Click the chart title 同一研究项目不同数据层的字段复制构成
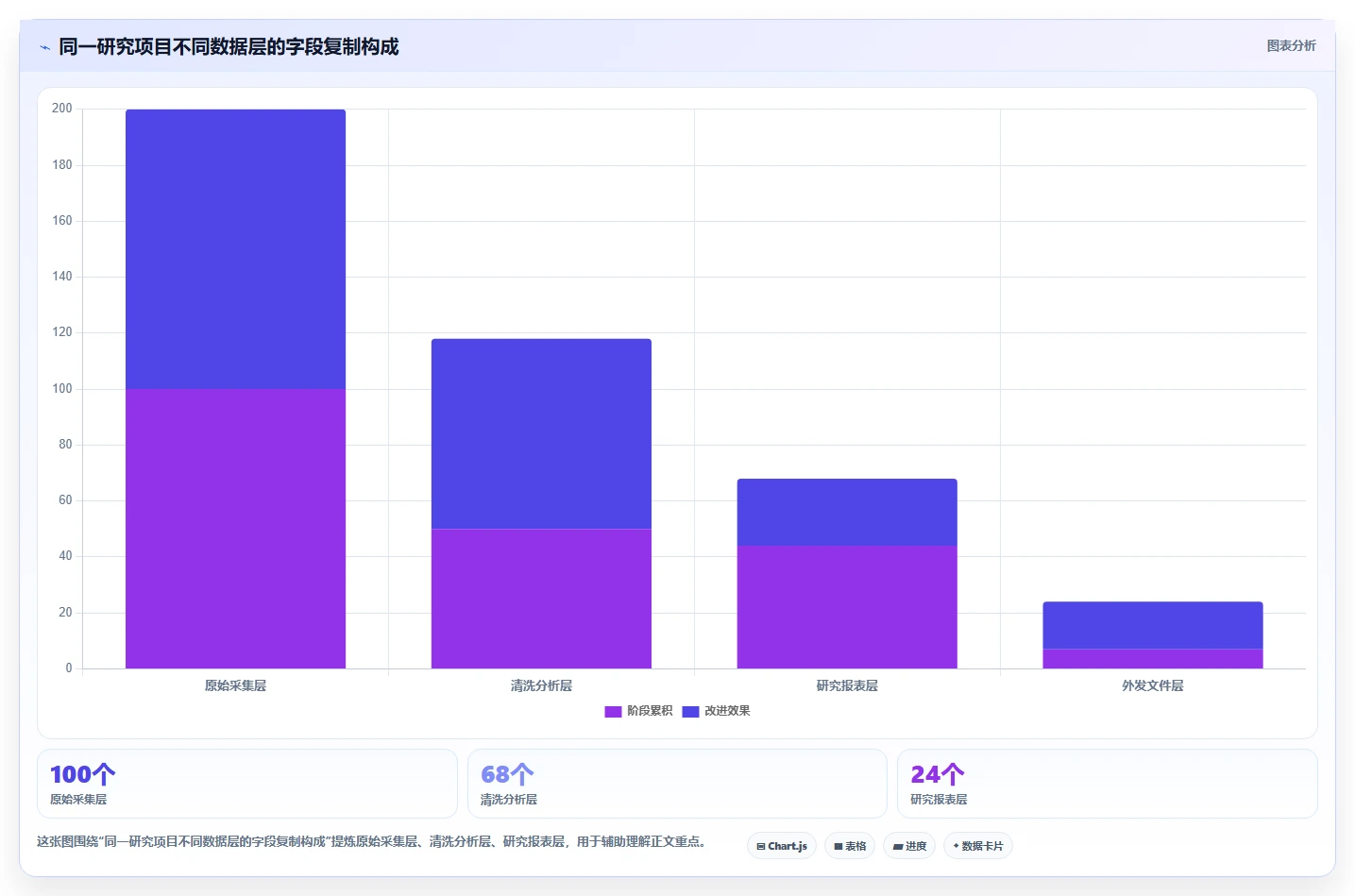This screenshot has width=1355, height=896. 229,46
